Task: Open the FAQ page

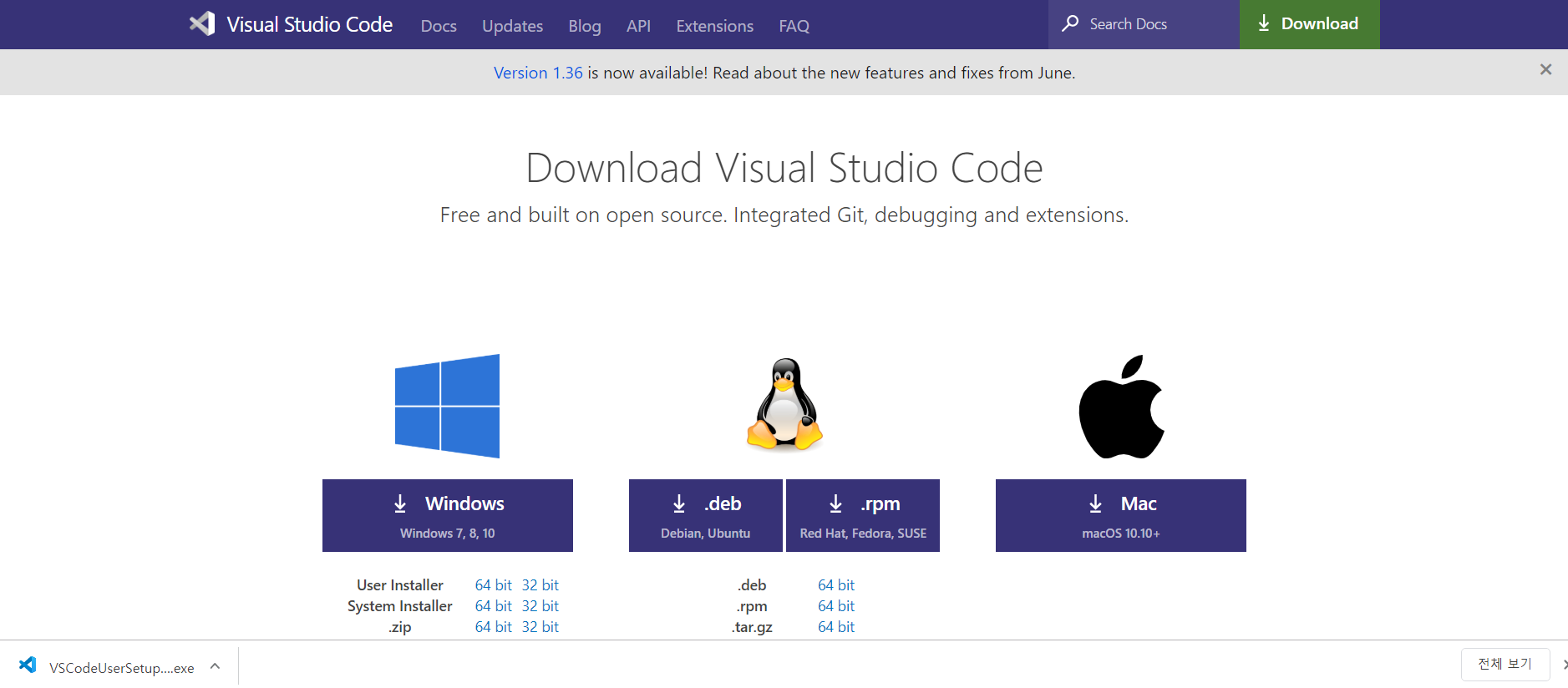Action: pyautogui.click(x=794, y=26)
